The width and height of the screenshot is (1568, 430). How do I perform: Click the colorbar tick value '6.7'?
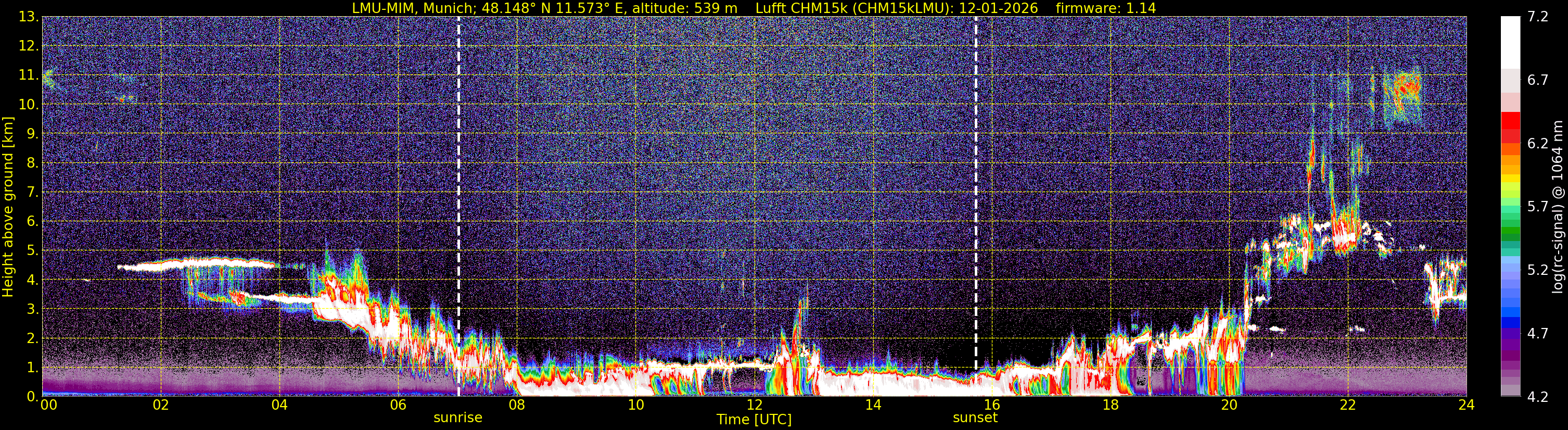tap(1538, 80)
